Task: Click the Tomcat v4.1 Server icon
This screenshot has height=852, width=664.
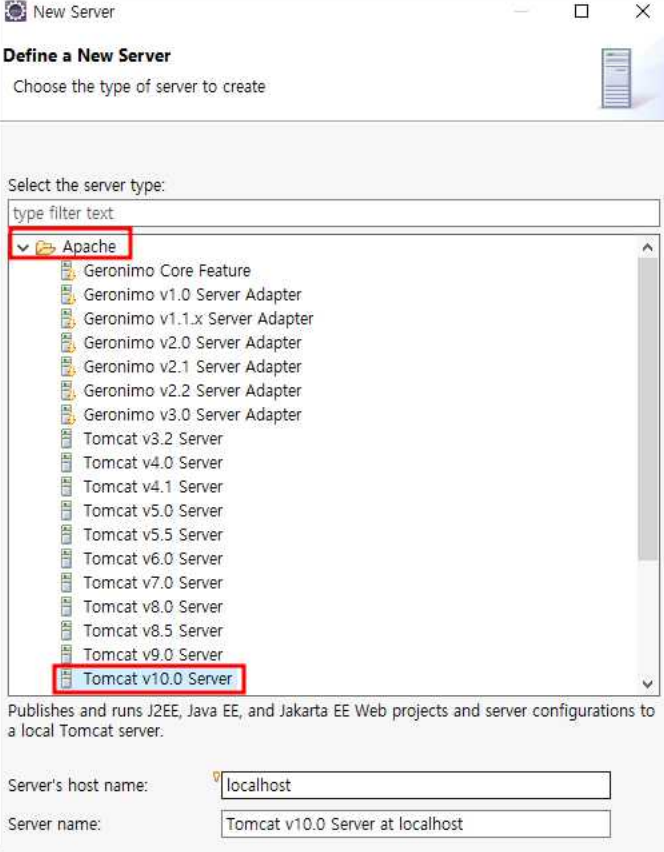Action: (66, 486)
